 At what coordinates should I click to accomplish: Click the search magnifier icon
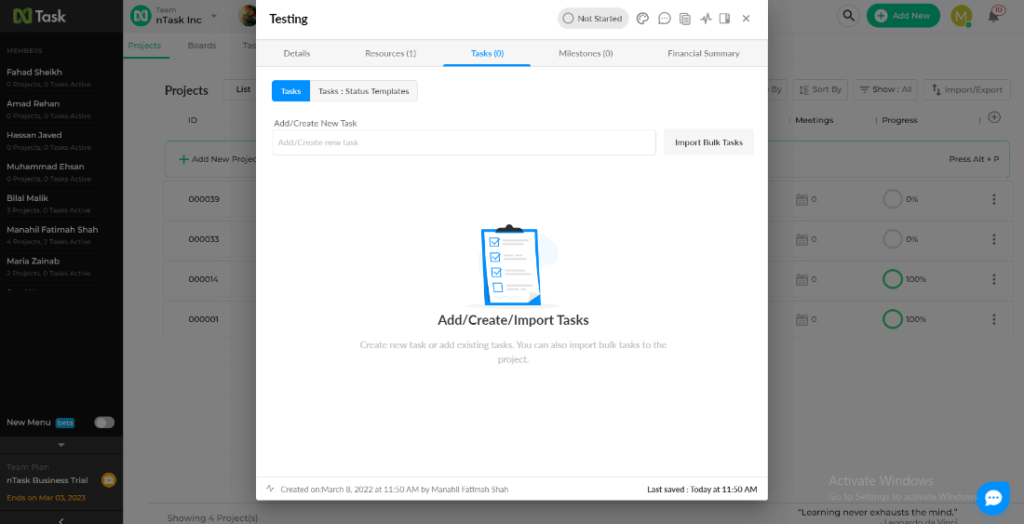848,15
